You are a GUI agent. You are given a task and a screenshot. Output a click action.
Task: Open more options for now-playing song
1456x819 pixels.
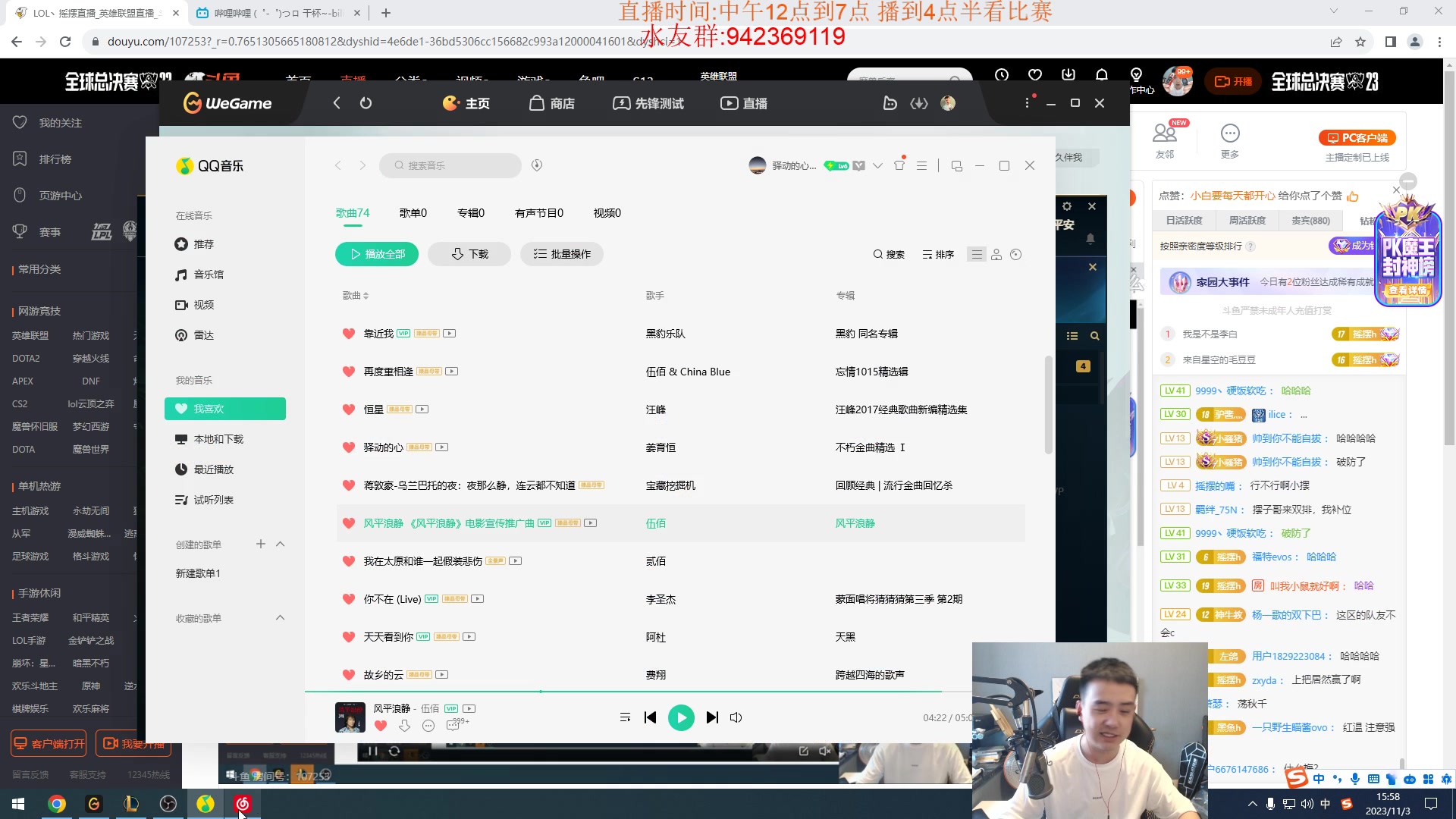tap(428, 726)
